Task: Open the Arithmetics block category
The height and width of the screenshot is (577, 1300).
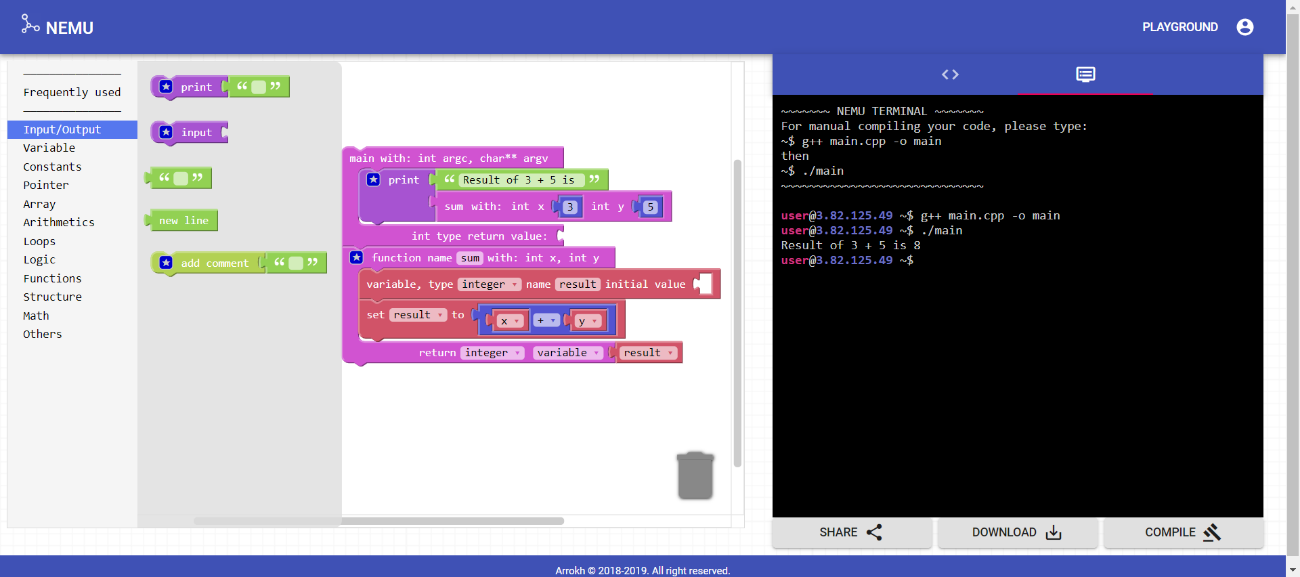Action: coord(72,222)
